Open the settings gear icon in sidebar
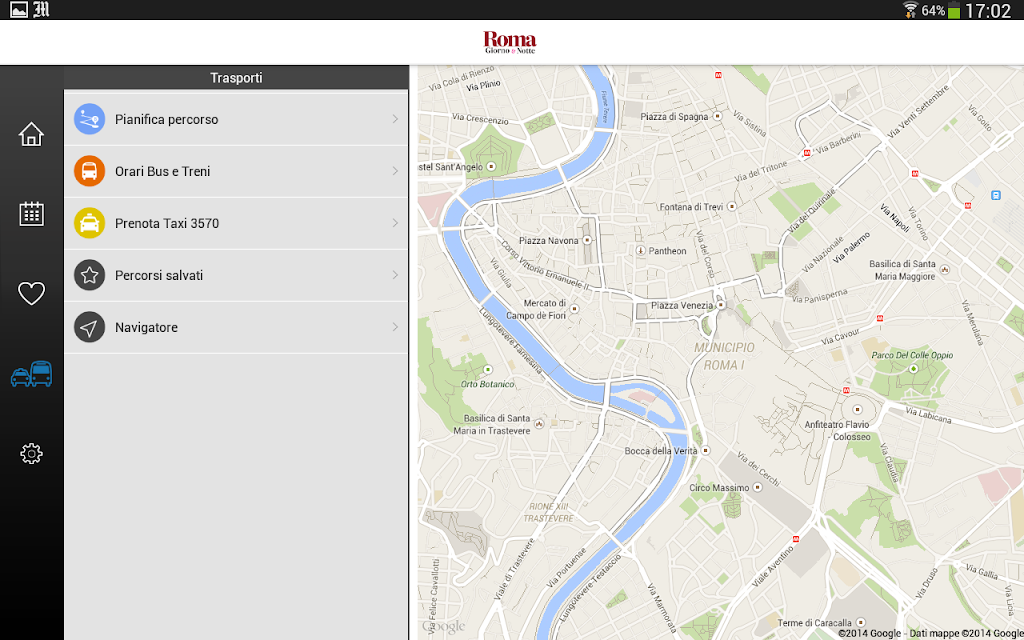The height and width of the screenshot is (640, 1024). click(x=31, y=453)
